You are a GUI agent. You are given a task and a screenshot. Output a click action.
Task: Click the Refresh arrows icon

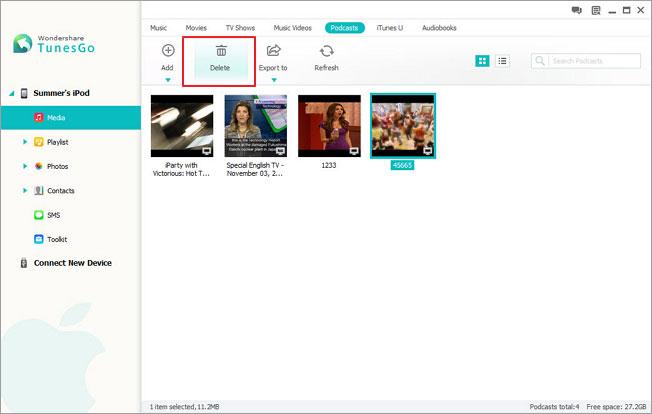326,51
